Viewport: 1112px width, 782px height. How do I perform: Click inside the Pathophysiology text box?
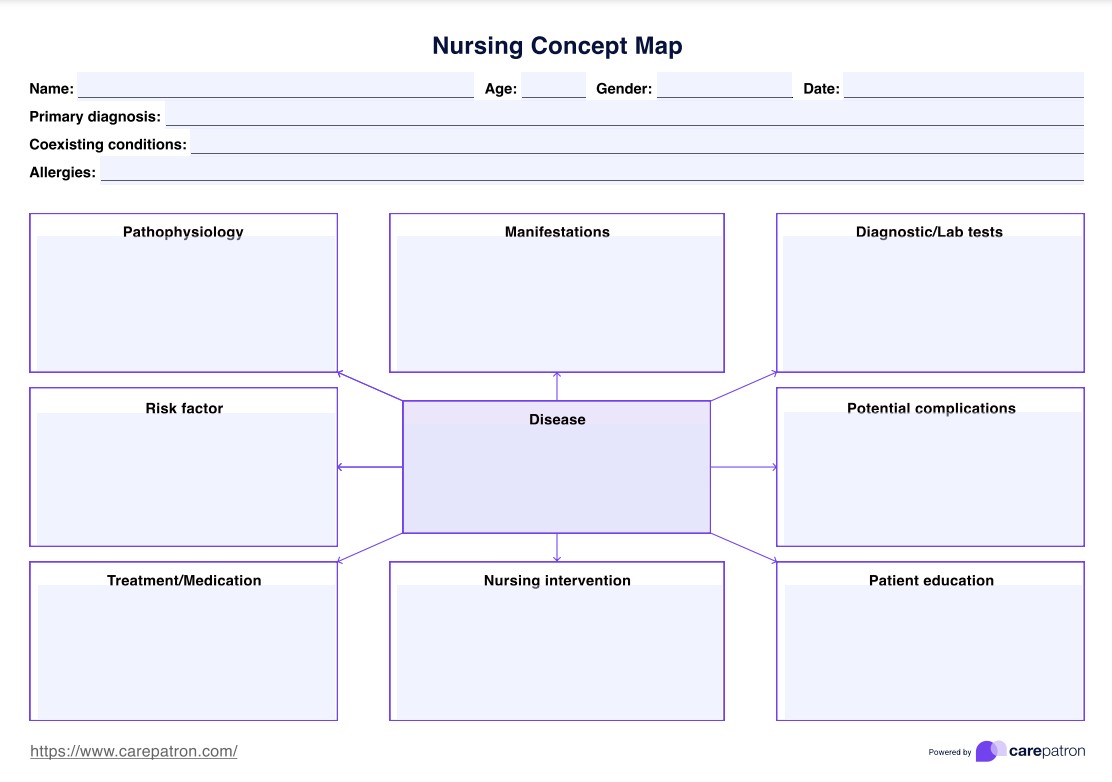tap(184, 303)
